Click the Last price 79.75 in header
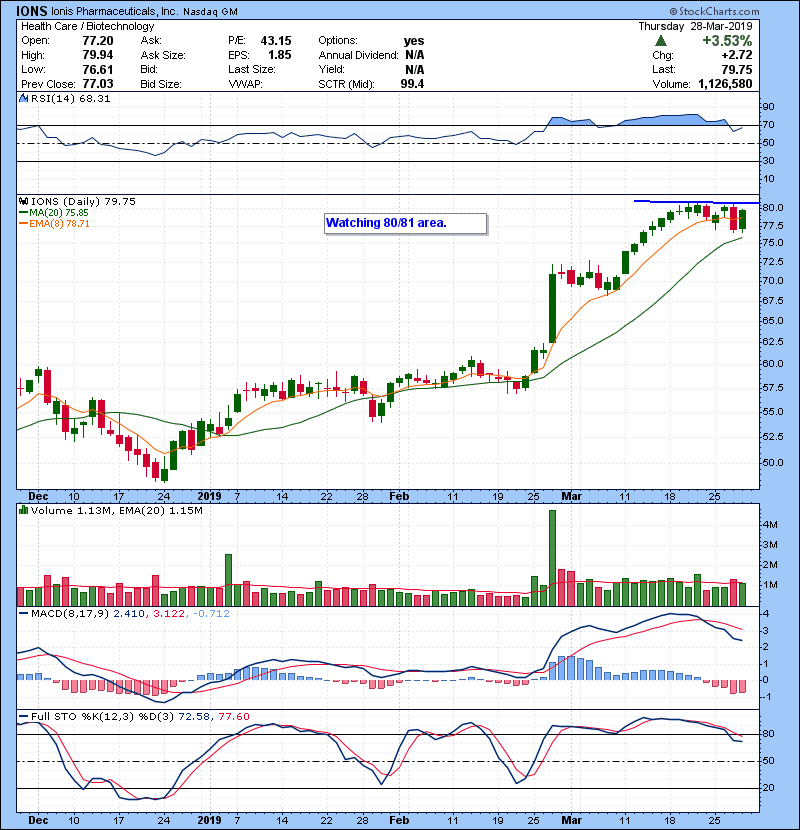The height and width of the screenshot is (830, 800). 737,69
